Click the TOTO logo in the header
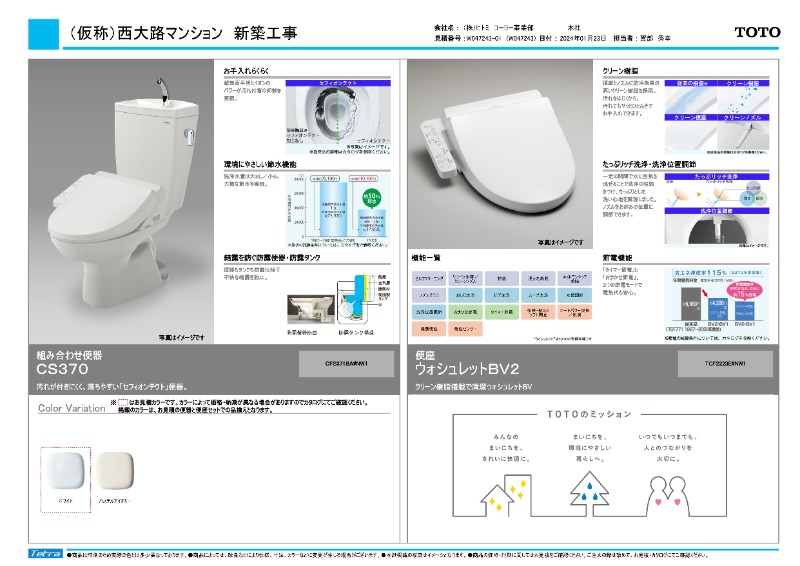Viewport: 800px width, 566px height. [757, 32]
